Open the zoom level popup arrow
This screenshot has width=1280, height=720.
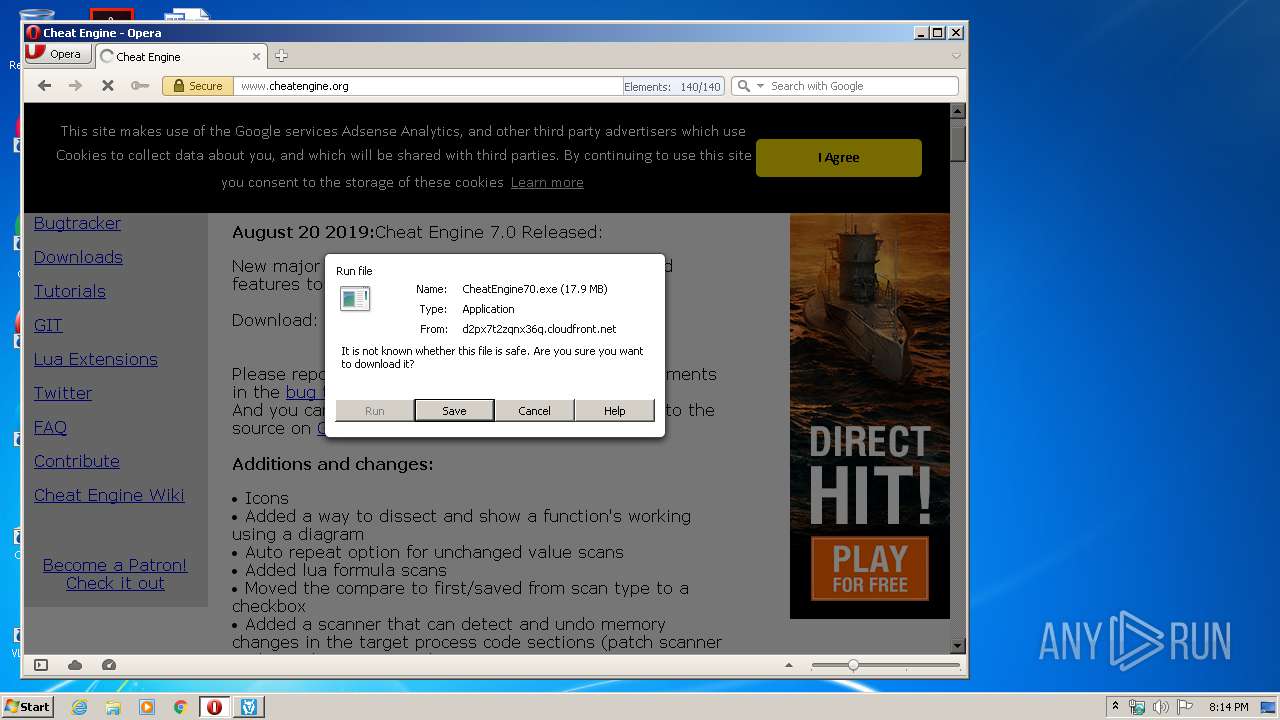pos(789,665)
